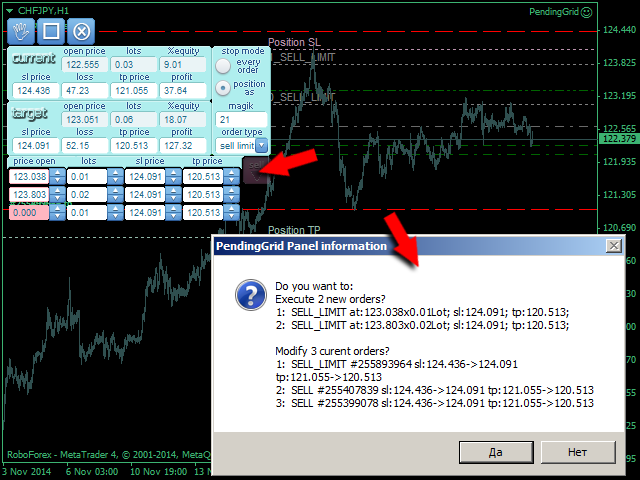Click the pink 0.000 price open field
640x480 pixels.
tap(27, 212)
